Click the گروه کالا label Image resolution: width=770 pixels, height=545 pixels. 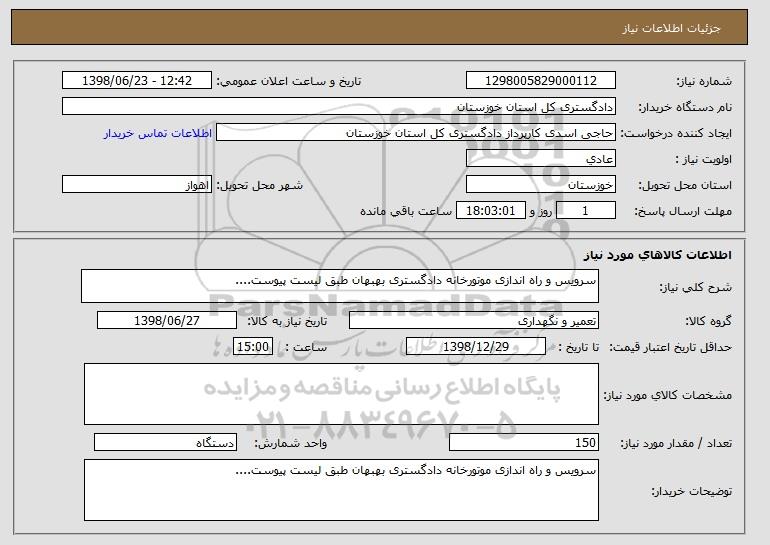708,321
